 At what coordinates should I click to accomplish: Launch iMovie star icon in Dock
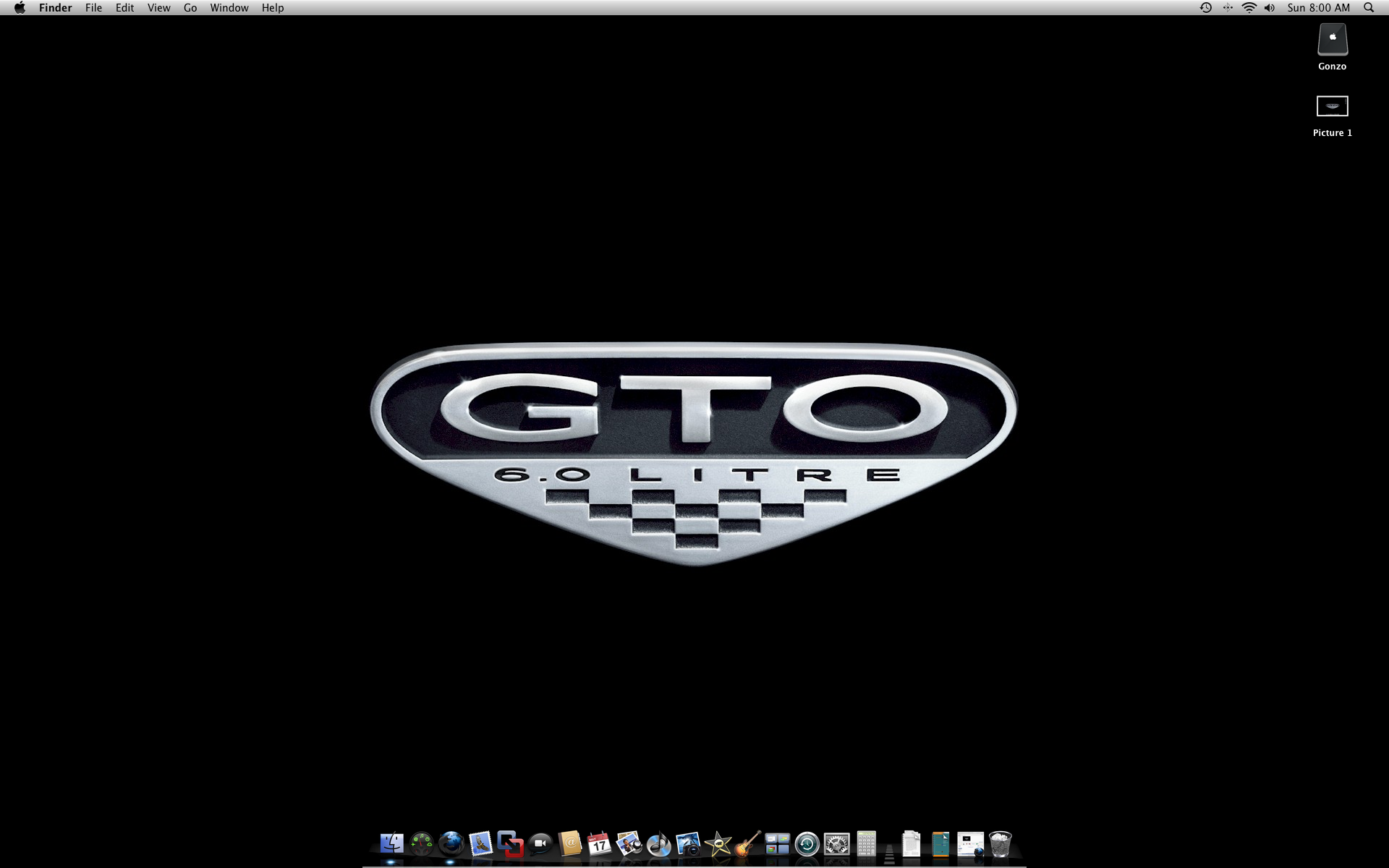point(718,843)
